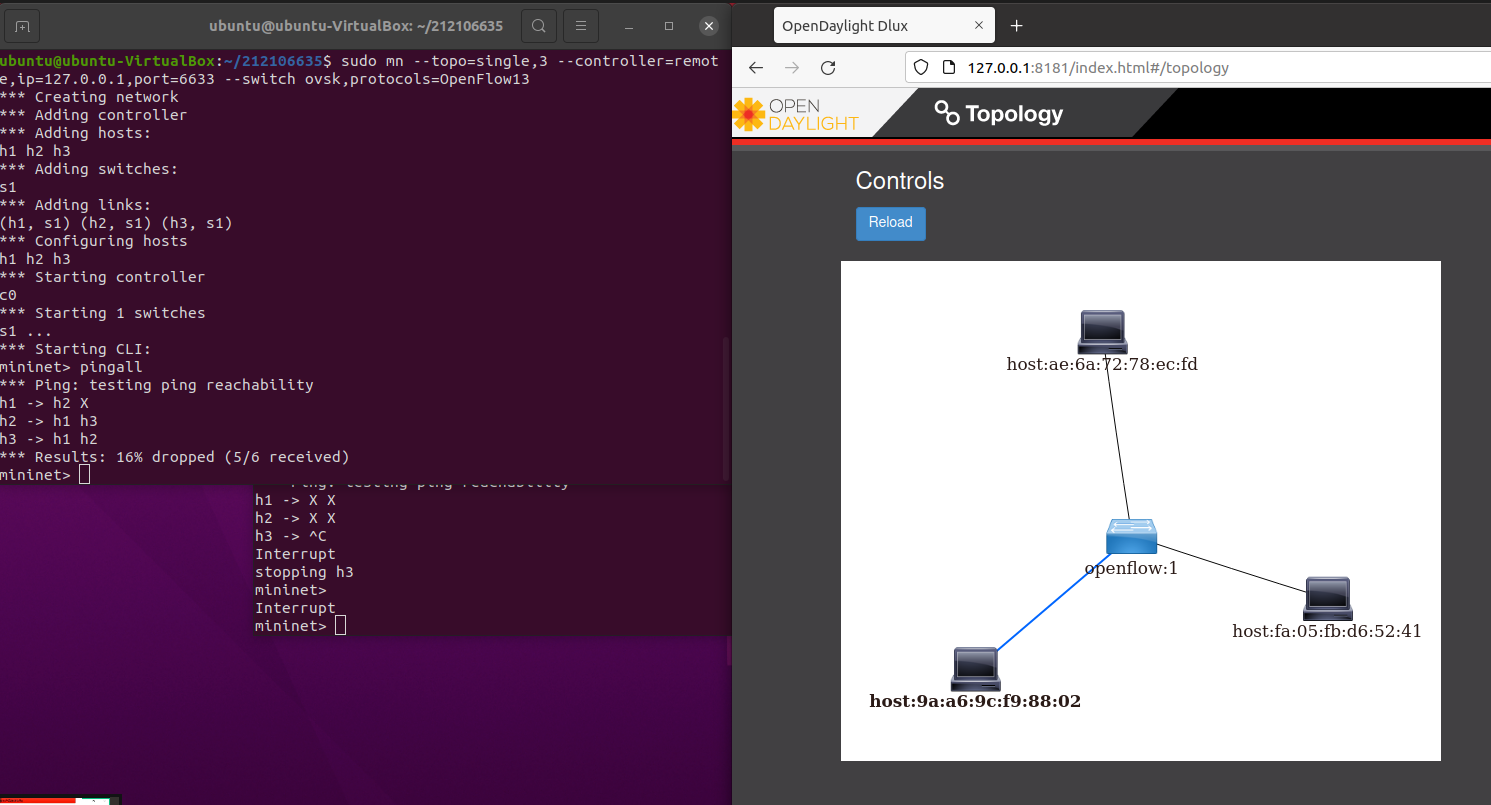Click the terminal title ubuntu@ubuntu-VirtualBox

[356, 26]
